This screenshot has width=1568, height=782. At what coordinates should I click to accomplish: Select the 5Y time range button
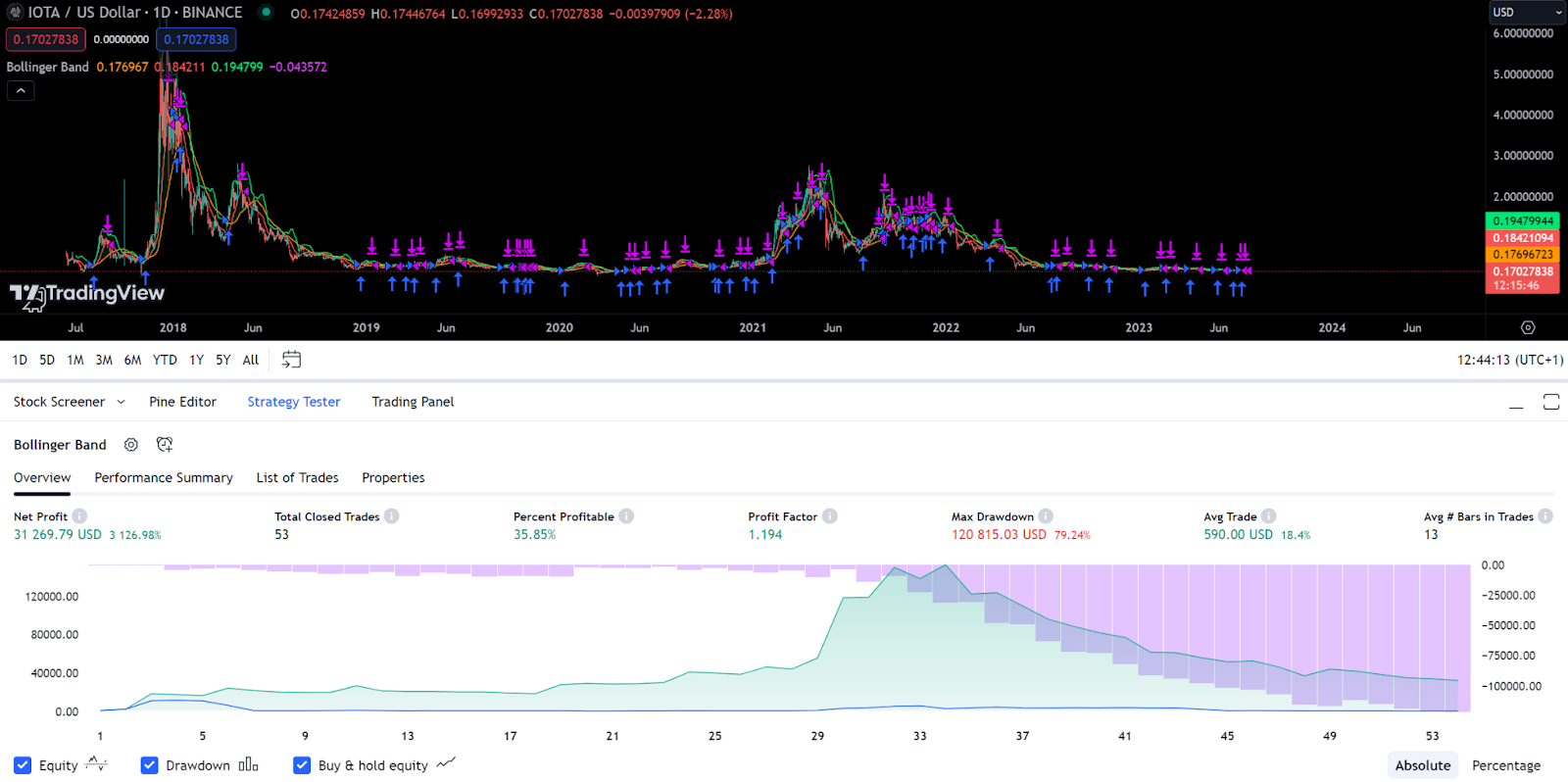click(223, 360)
